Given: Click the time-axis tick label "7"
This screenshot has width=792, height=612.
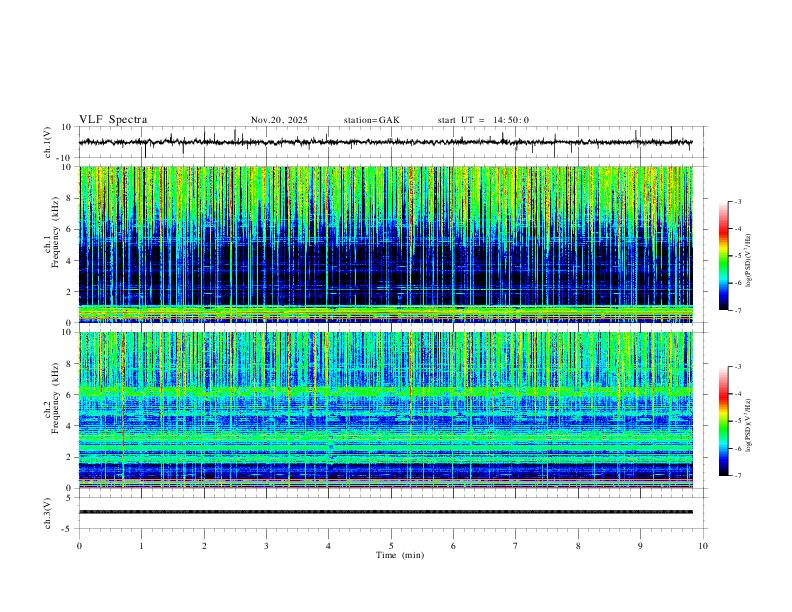Looking at the screenshot, I should (516, 546).
